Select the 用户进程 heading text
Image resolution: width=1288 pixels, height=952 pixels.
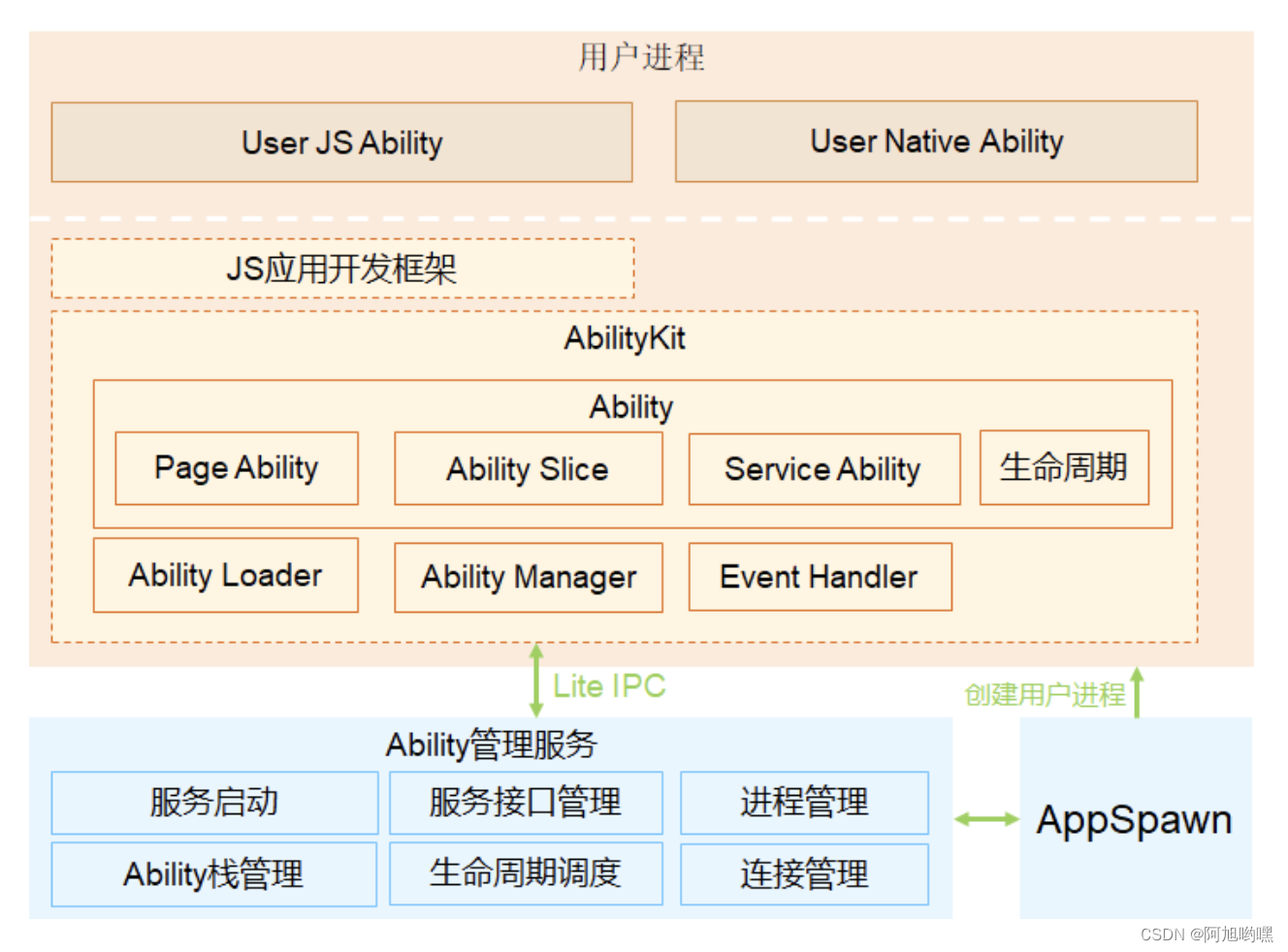pos(641,57)
